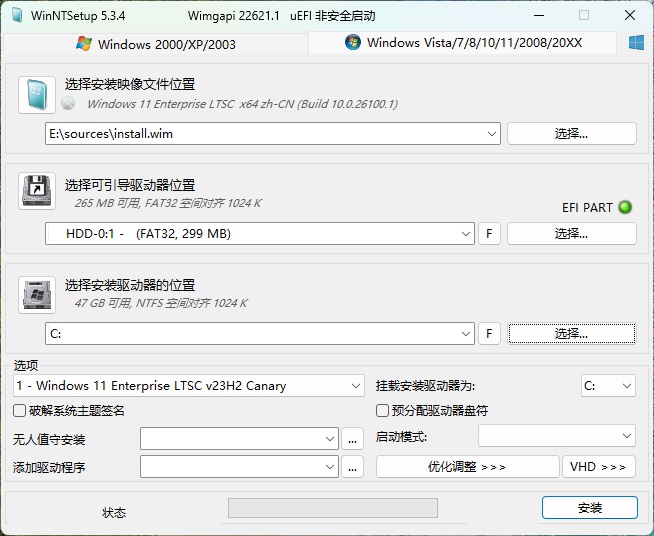The width and height of the screenshot is (654, 536).
Task: Click the 状态 label
Action: click(x=114, y=513)
